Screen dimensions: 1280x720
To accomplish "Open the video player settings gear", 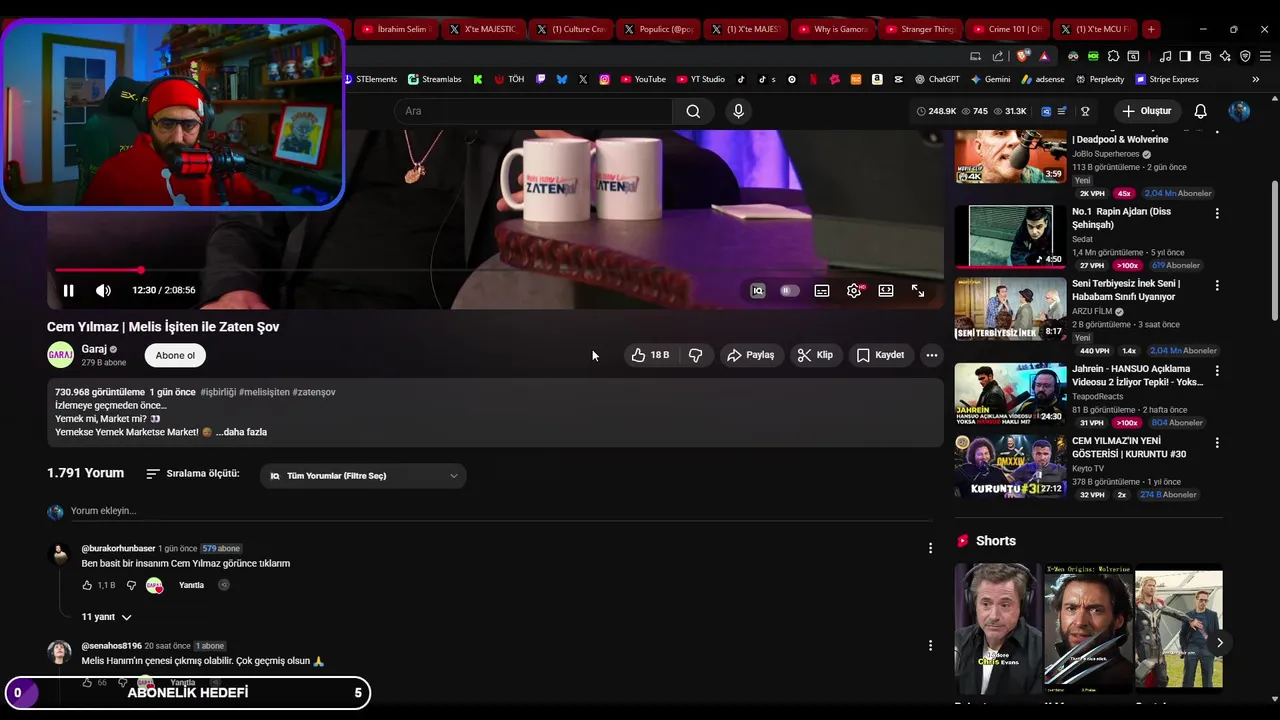I will click(x=854, y=291).
